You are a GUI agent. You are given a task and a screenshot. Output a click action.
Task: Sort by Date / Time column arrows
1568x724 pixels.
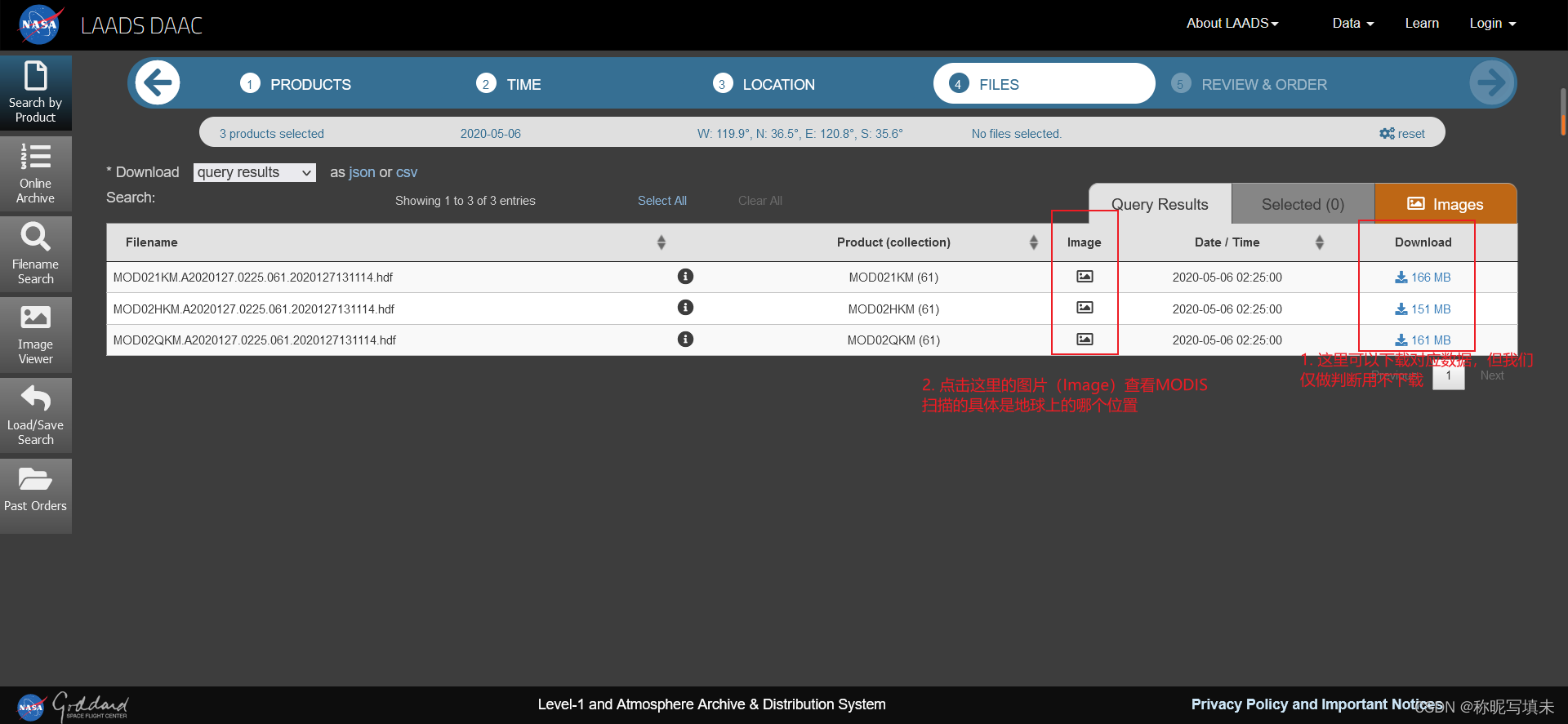click(x=1320, y=242)
